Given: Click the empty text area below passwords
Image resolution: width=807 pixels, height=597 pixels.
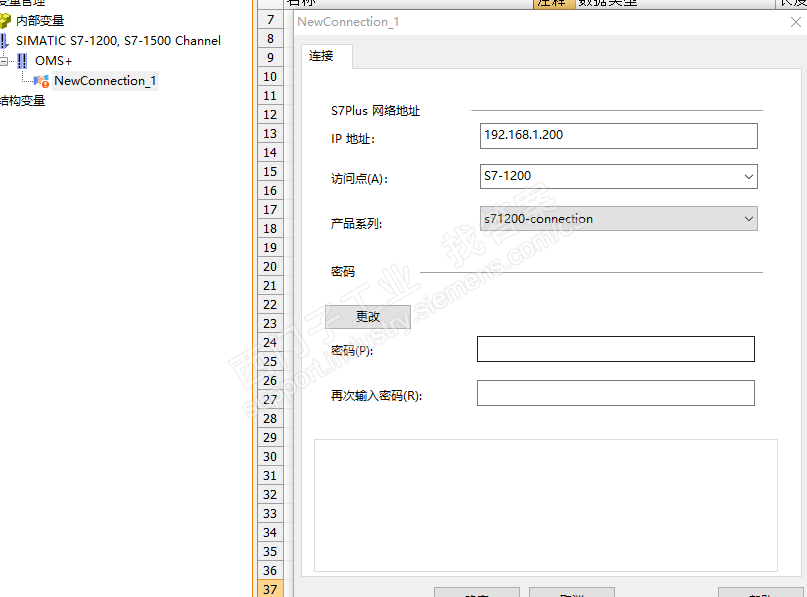Looking at the screenshot, I should [x=546, y=505].
